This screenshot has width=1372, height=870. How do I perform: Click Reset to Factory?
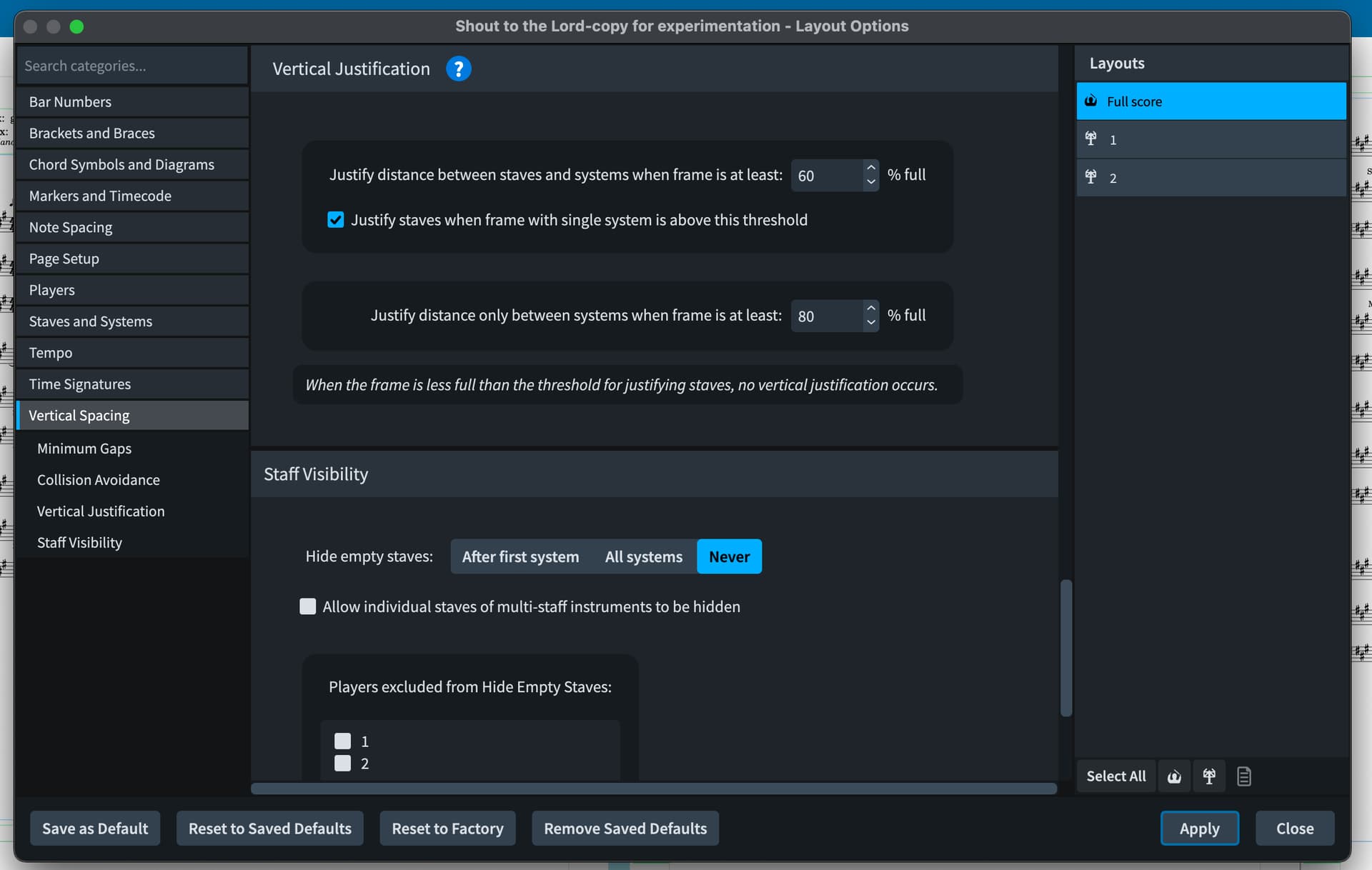tap(447, 829)
